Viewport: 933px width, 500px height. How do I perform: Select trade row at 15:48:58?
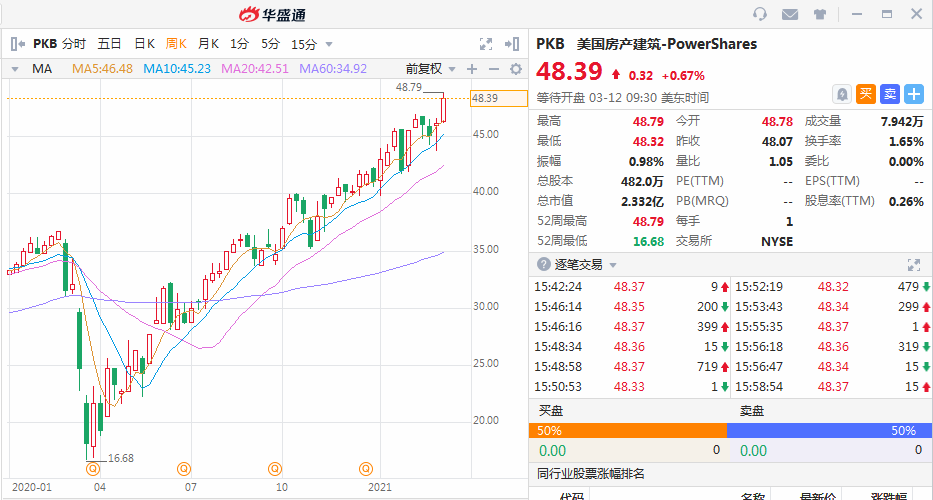pyautogui.click(x=630, y=367)
